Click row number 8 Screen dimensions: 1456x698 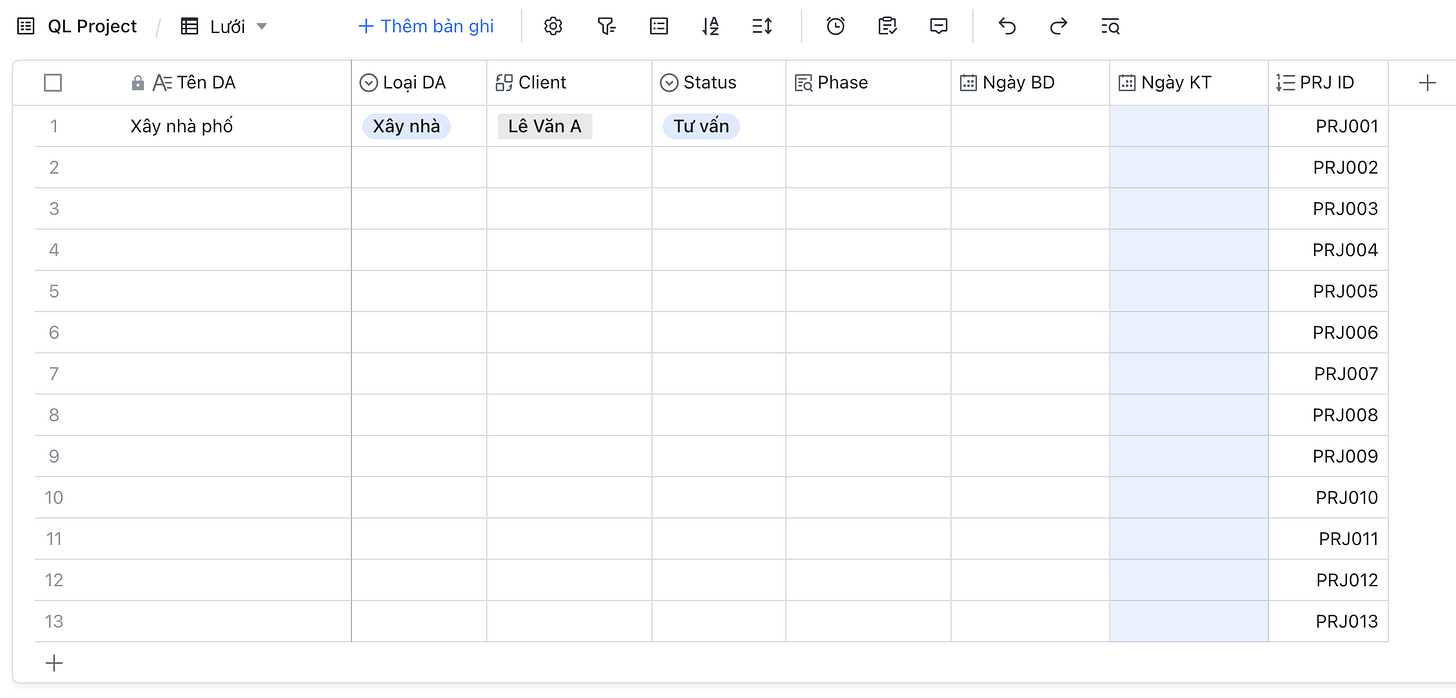click(54, 415)
